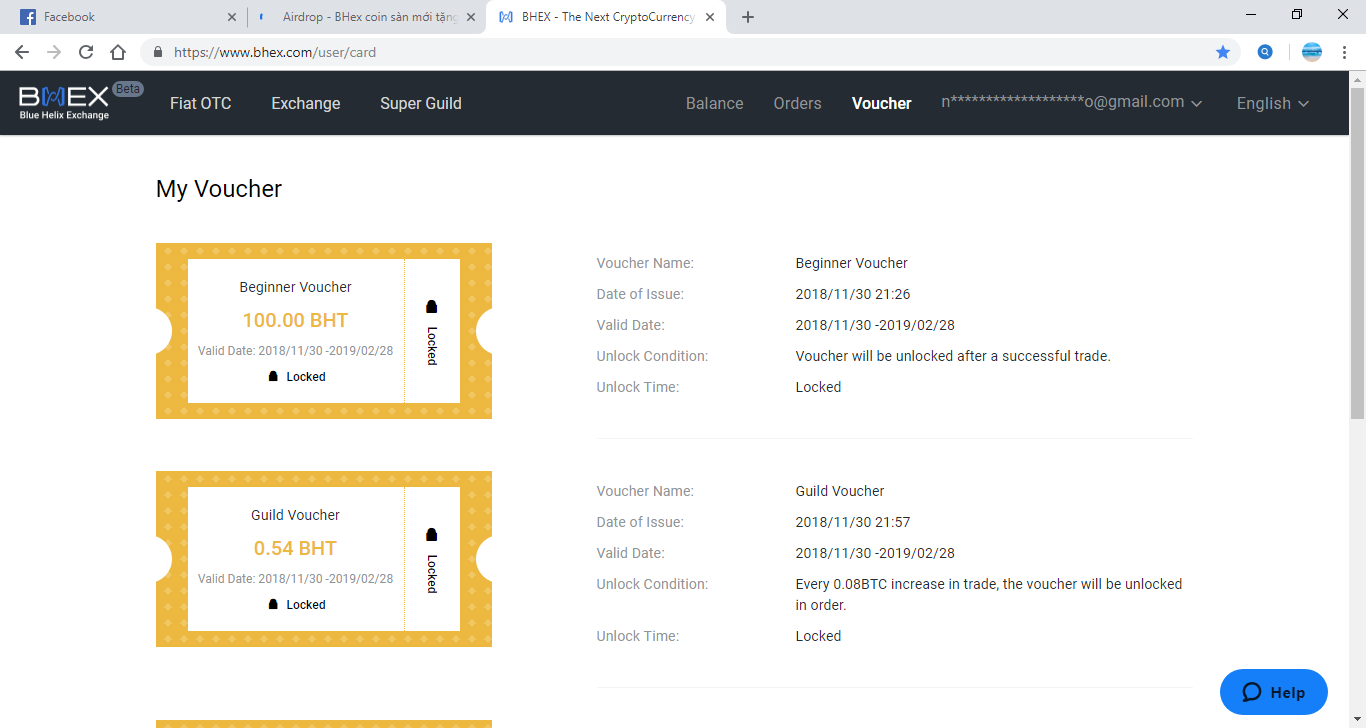Click the Beginner Voucher 100.00 BHT card
This screenshot has width=1366, height=728.
tap(324, 331)
